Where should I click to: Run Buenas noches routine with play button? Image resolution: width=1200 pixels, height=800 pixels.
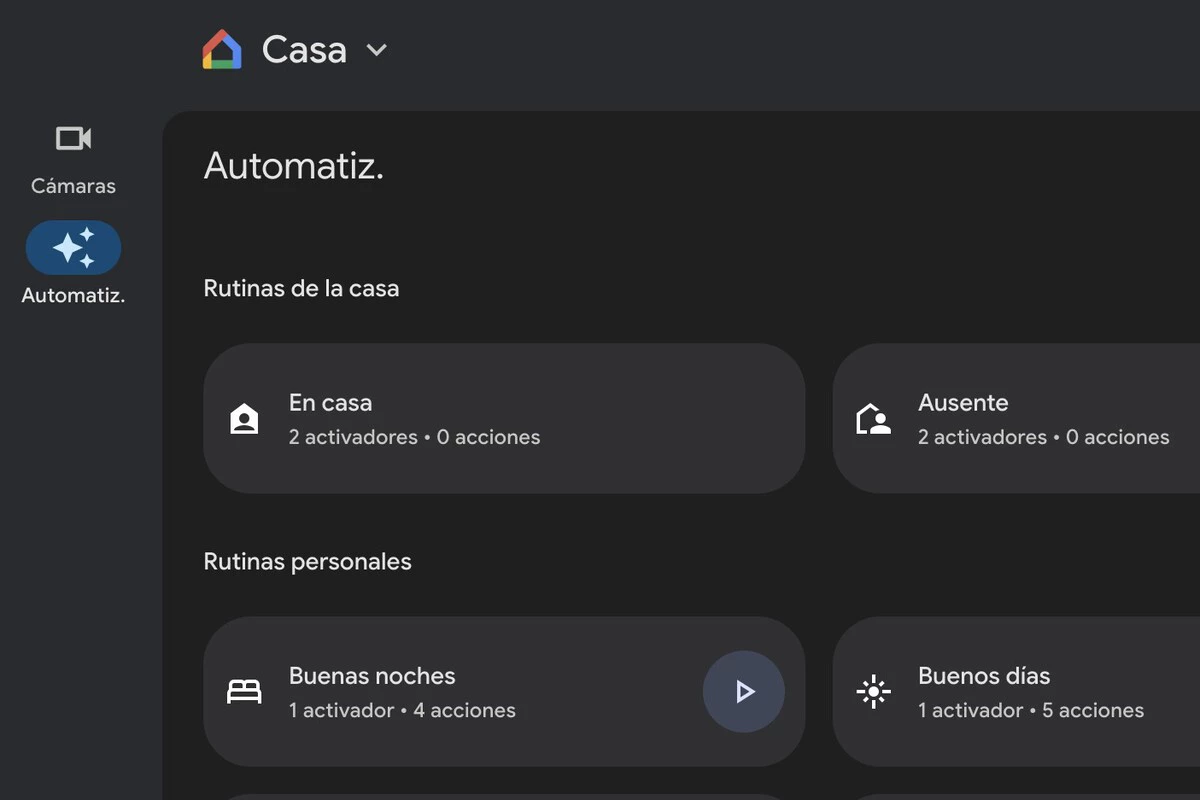[x=743, y=692]
